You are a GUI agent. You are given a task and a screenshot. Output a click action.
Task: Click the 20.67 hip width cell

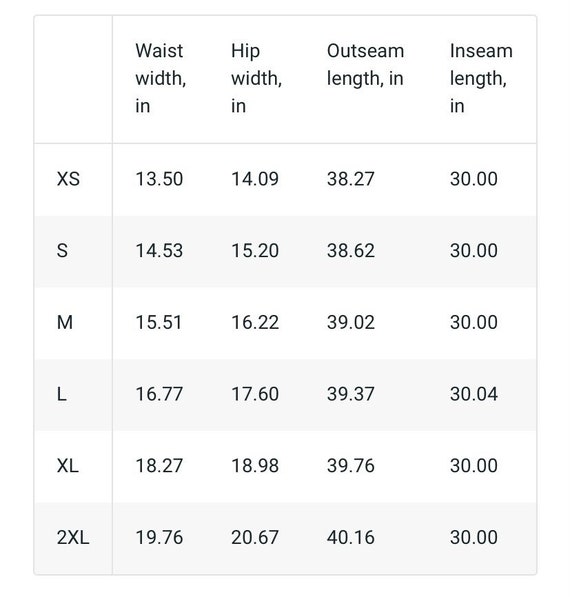point(255,538)
